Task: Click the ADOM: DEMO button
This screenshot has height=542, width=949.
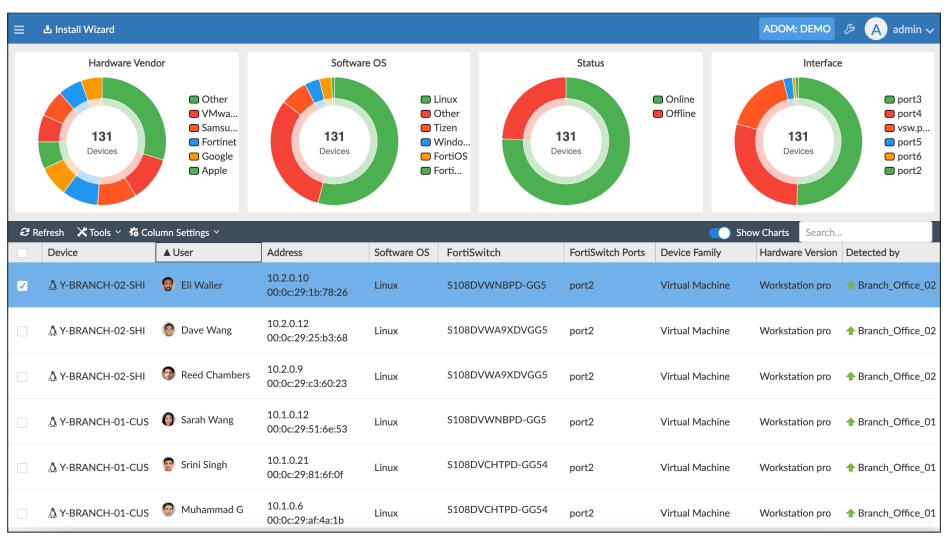Action: [796, 29]
